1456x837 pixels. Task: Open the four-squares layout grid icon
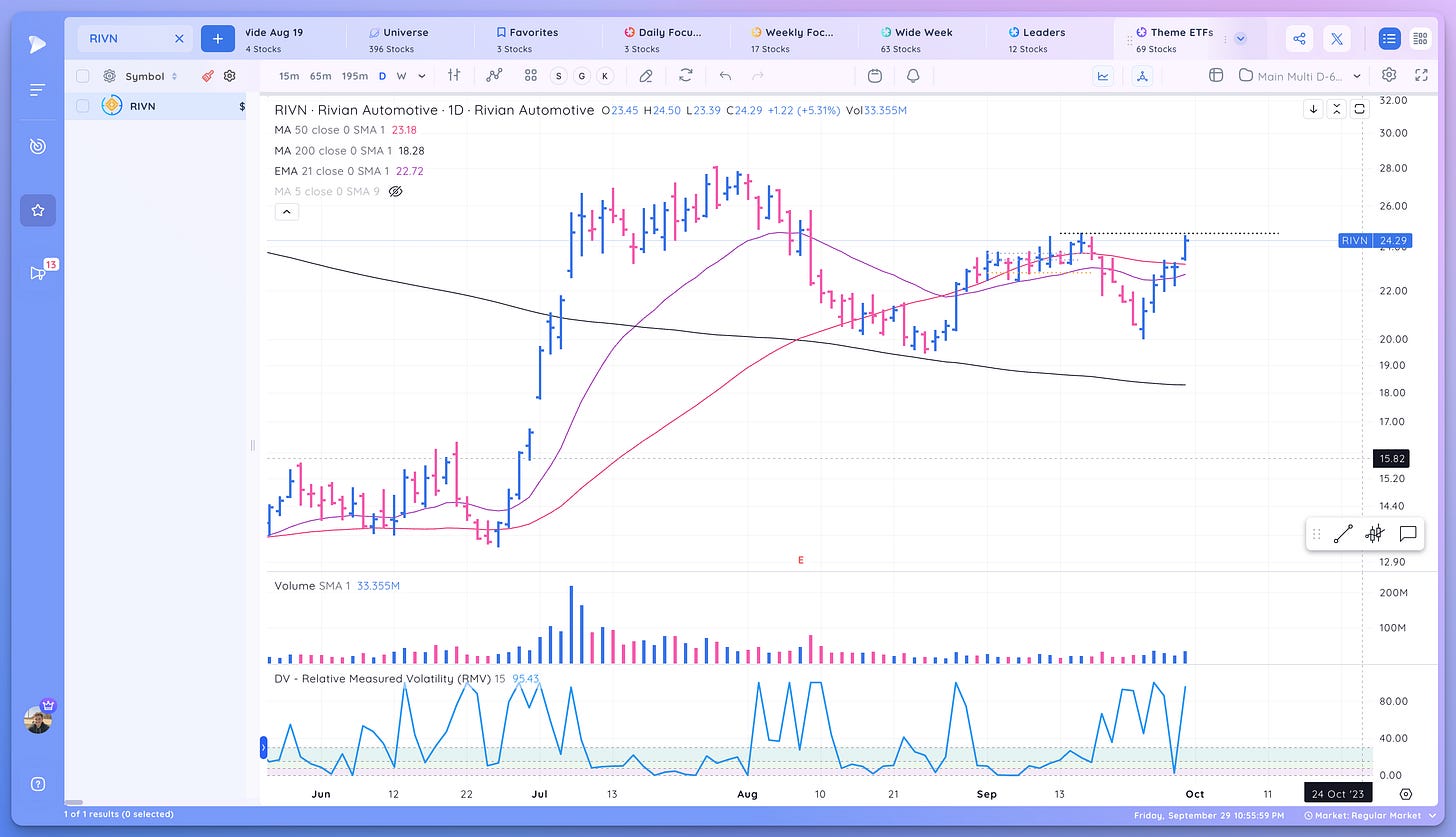tap(530, 75)
